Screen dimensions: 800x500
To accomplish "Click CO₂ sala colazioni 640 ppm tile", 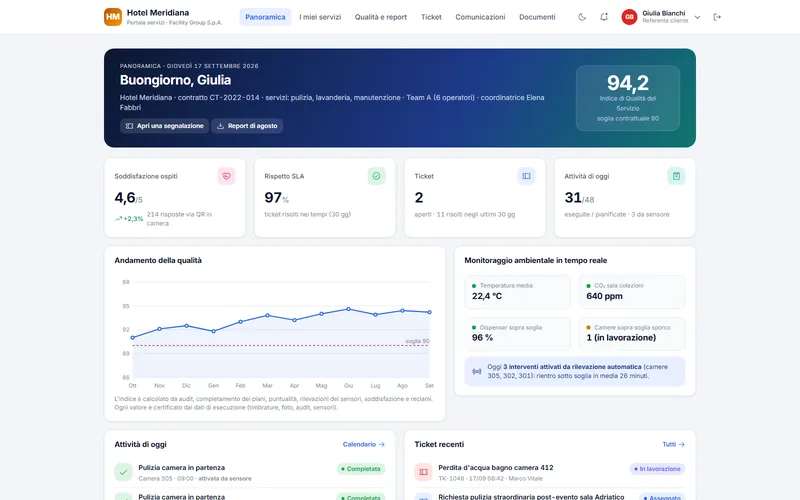I will point(632,292).
